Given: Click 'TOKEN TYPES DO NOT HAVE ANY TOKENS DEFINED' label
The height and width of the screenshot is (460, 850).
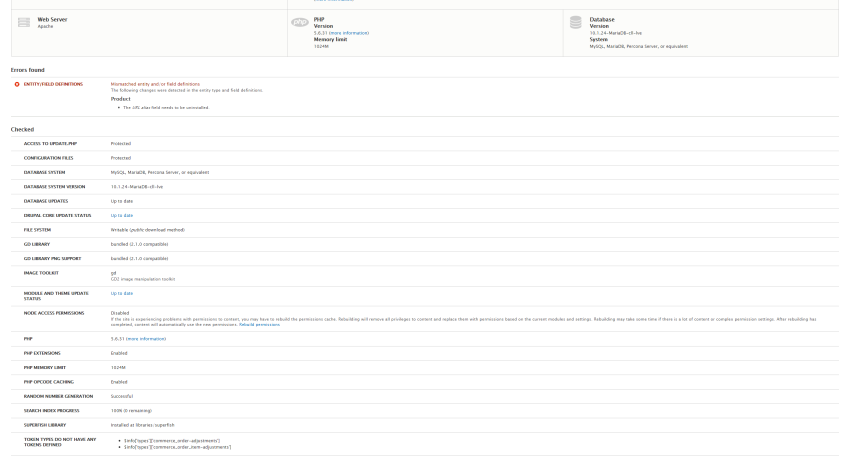Looking at the screenshot, I should click(60, 442).
